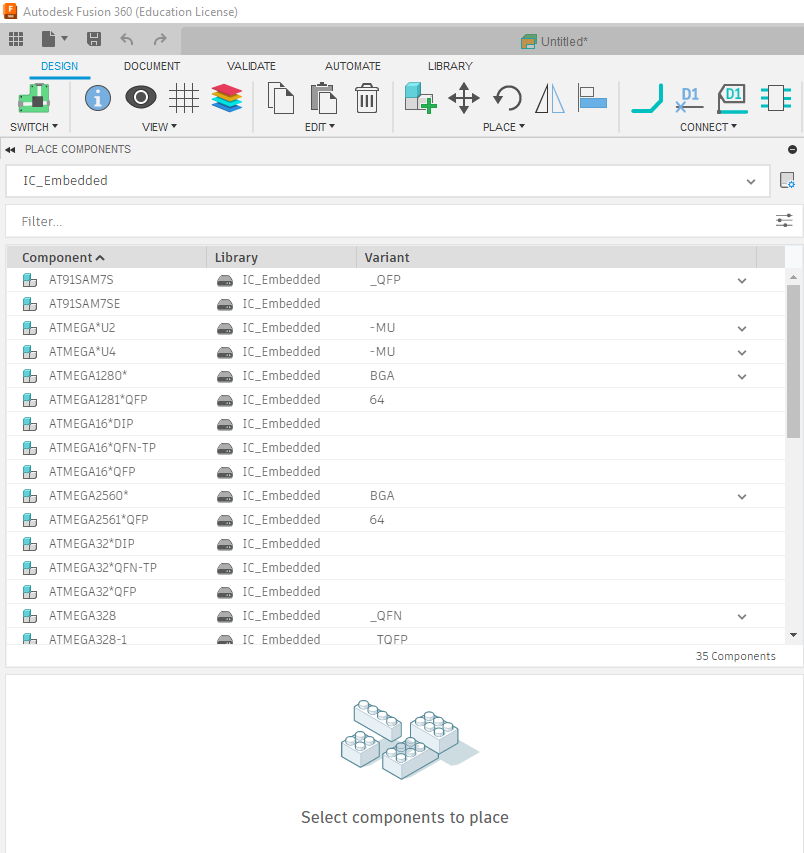Redo the last action
This screenshot has height=853, width=804.
click(x=160, y=39)
